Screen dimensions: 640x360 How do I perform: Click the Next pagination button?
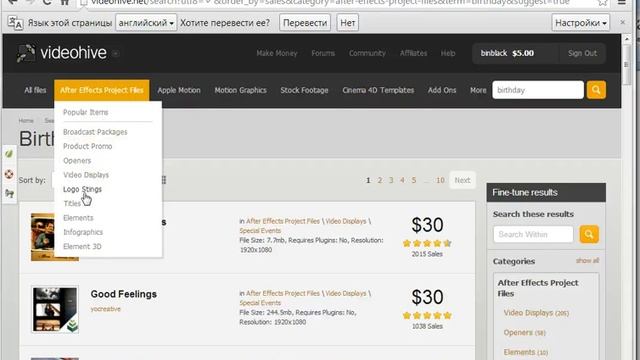pos(462,180)
